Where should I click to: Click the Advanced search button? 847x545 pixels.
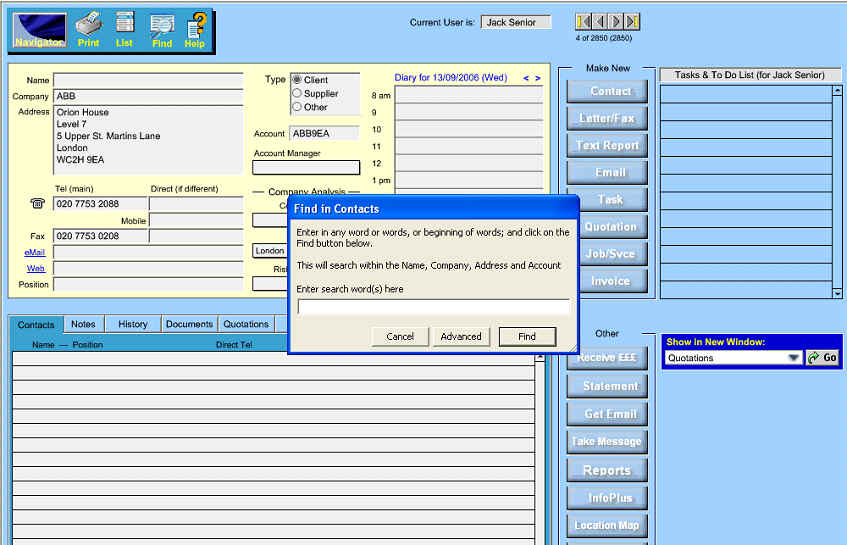pos(461,337)
